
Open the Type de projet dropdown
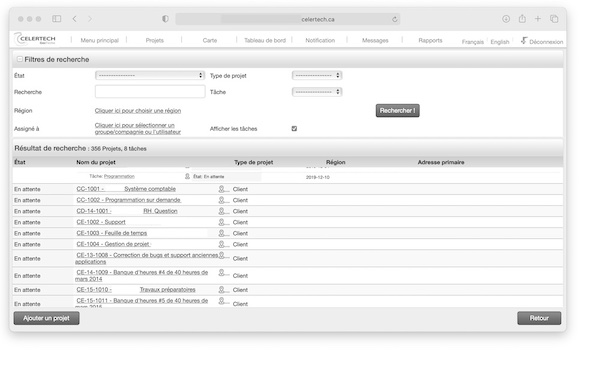pyautogui.click(x=317, y=75)
